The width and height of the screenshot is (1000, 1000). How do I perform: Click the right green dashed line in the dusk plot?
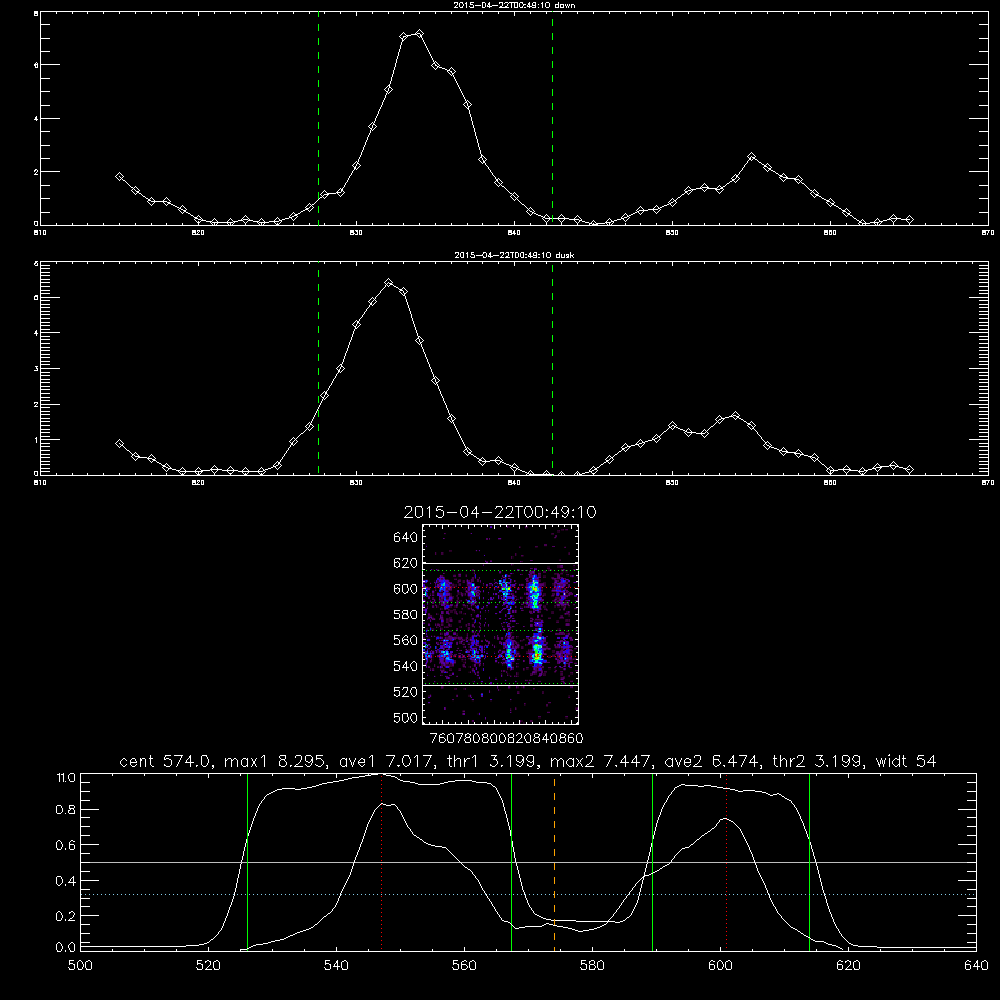click(x=552, y=368)
